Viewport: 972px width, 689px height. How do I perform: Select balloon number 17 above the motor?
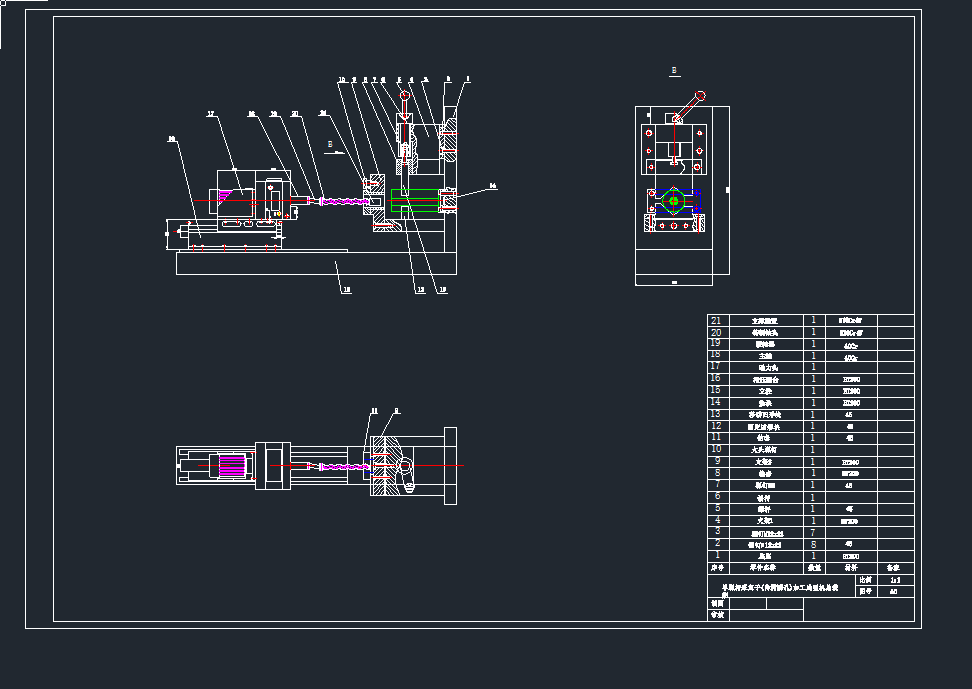211,115
